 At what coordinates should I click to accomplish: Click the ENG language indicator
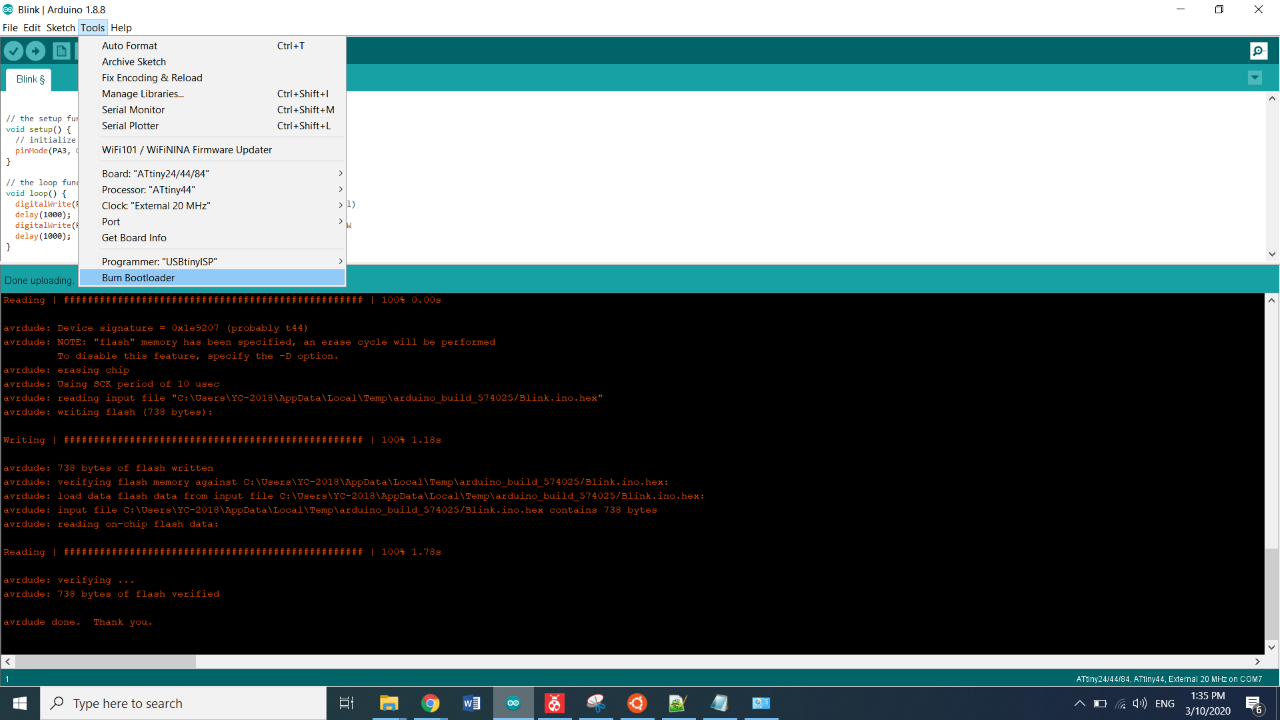point(1165,704)
